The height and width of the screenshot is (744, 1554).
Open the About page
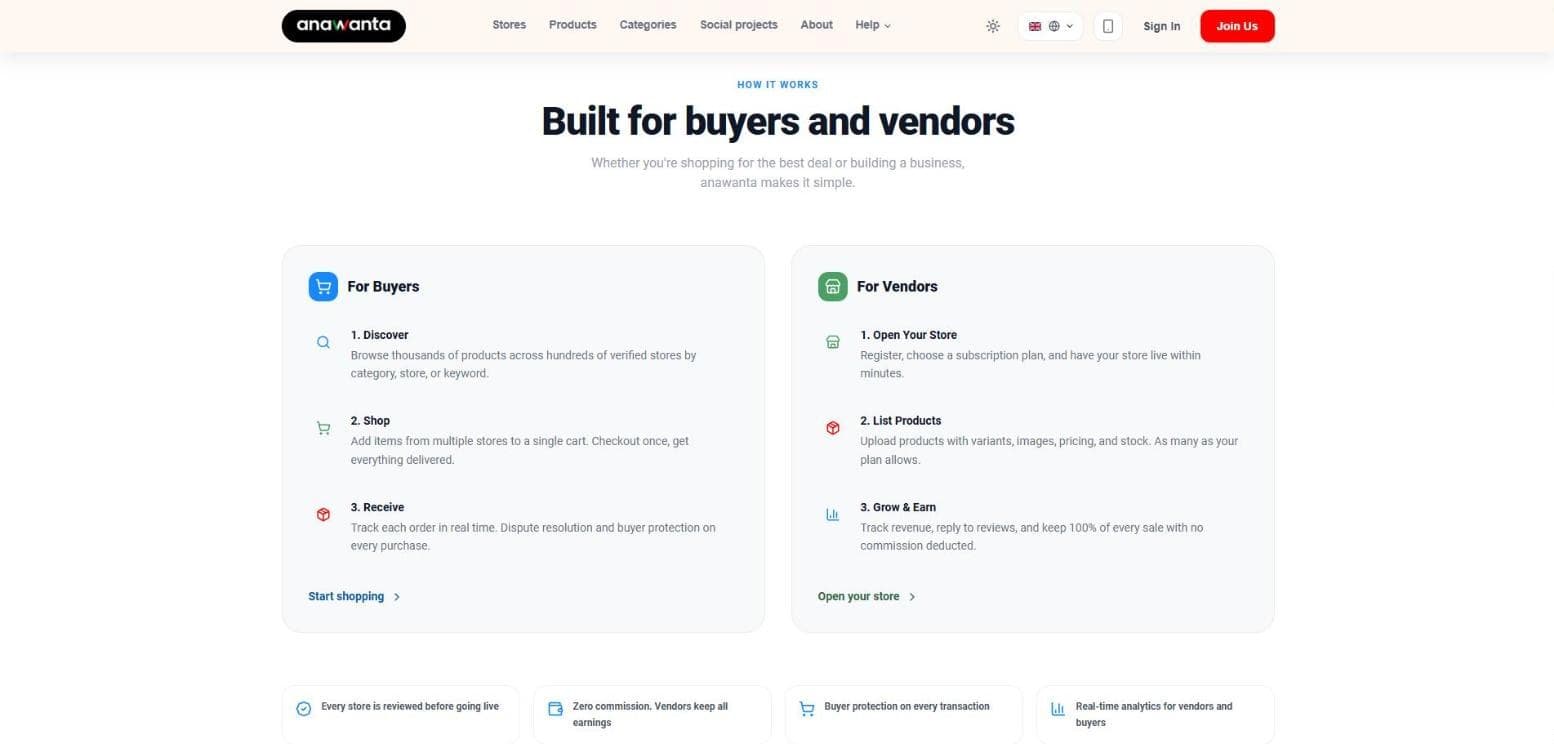[817, 25]
